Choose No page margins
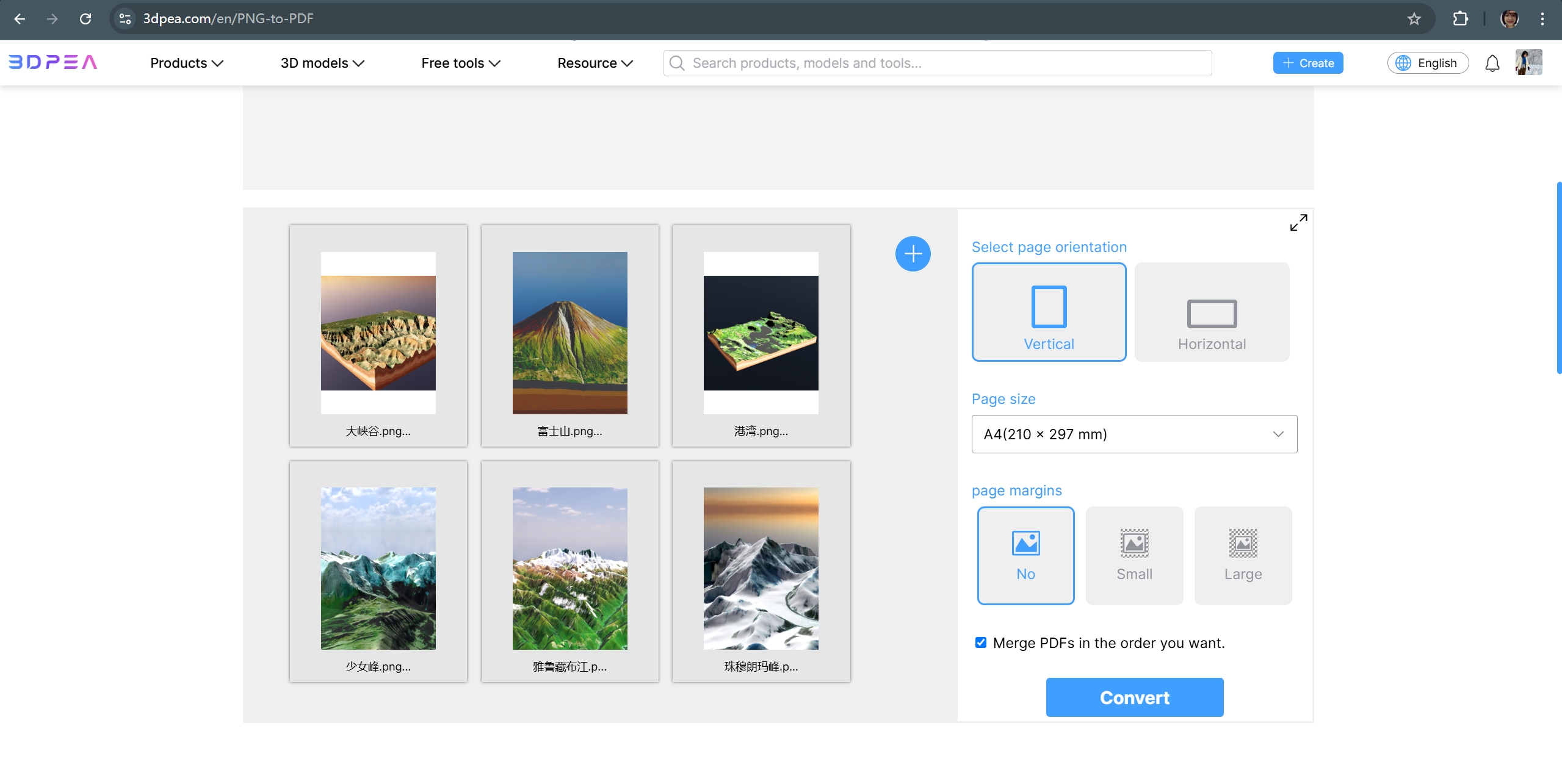This screenshot has height=784, width=1562. point(1025,555)
